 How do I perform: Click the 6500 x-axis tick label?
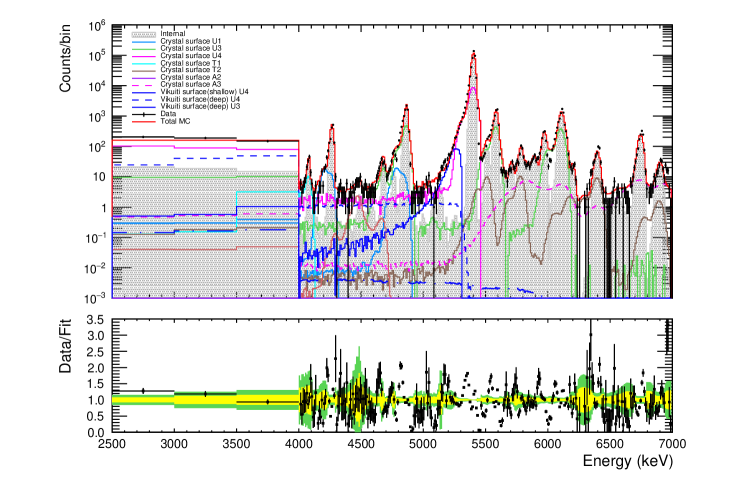(610, 444)
